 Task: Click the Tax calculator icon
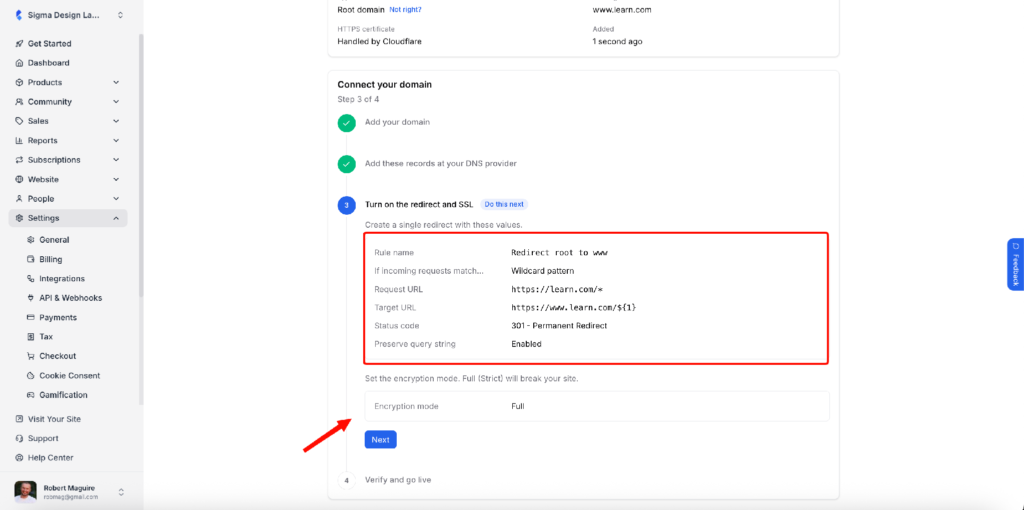pyautogui.click(x=30, y=337)
